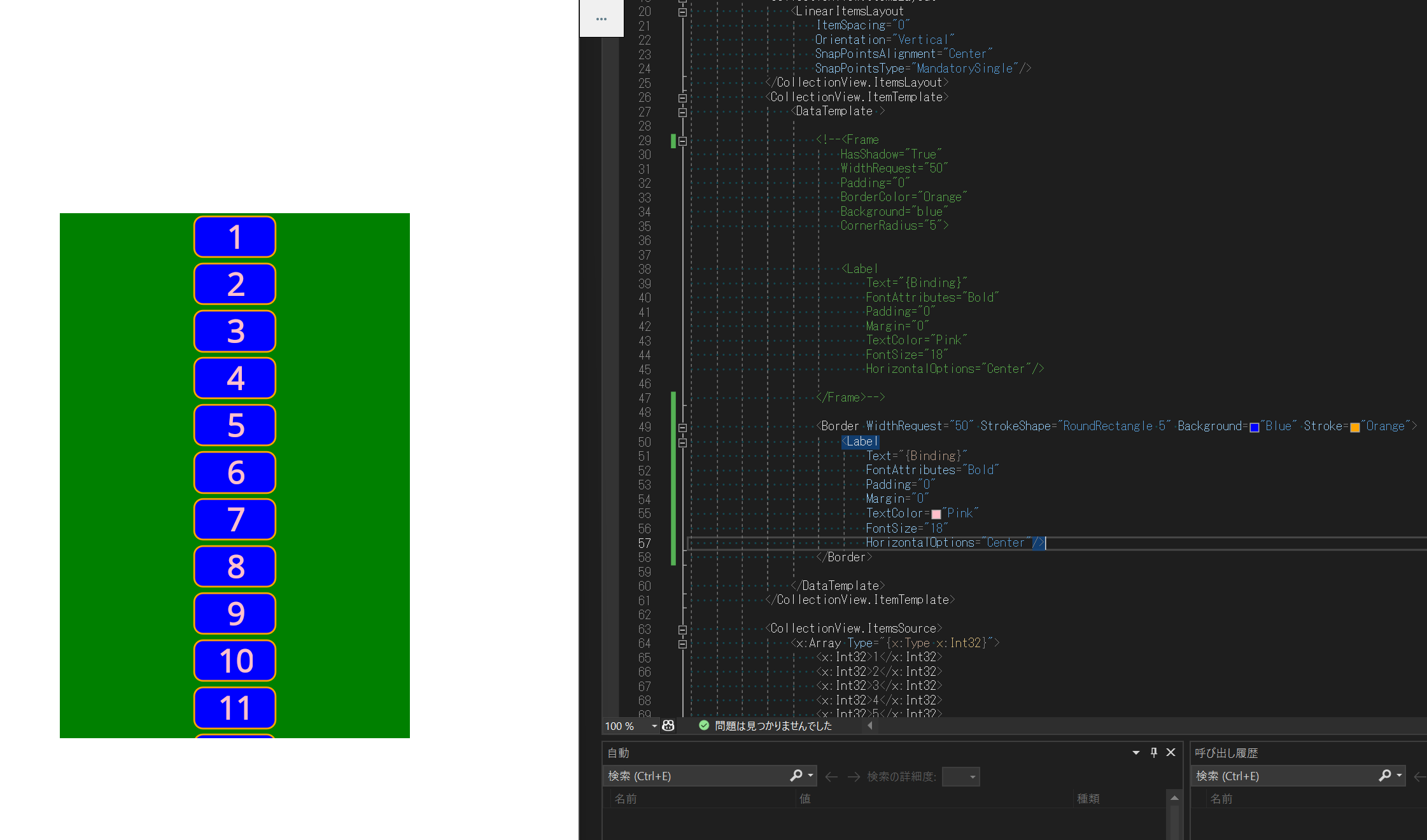
Task: Open the search options dropdown in Call Stack panel
Action: 1398,776
